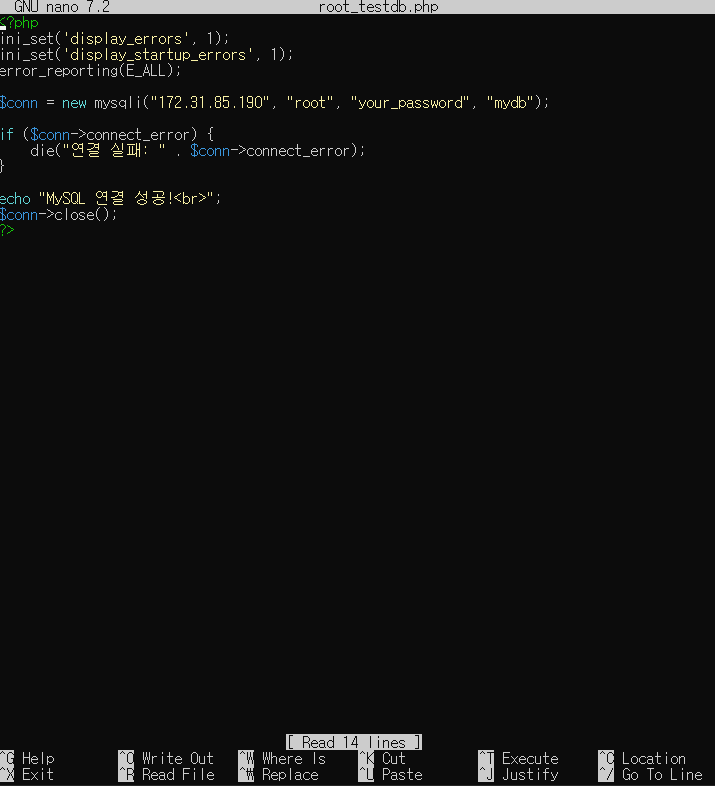Click $conn variable in the assignment line
The image size is (715, 786).
point(19,103)
